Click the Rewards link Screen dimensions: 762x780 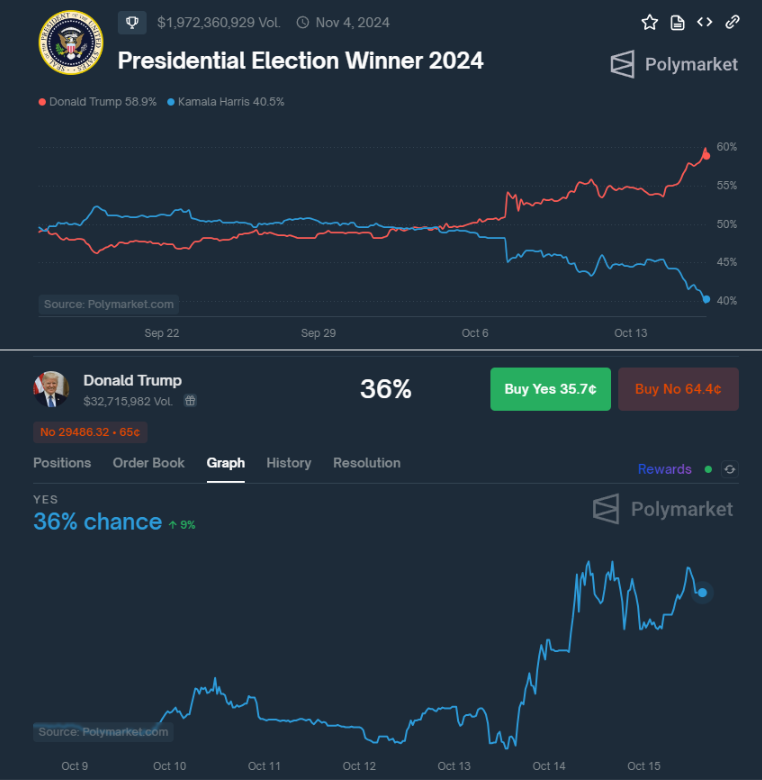[x=665, y=469]
